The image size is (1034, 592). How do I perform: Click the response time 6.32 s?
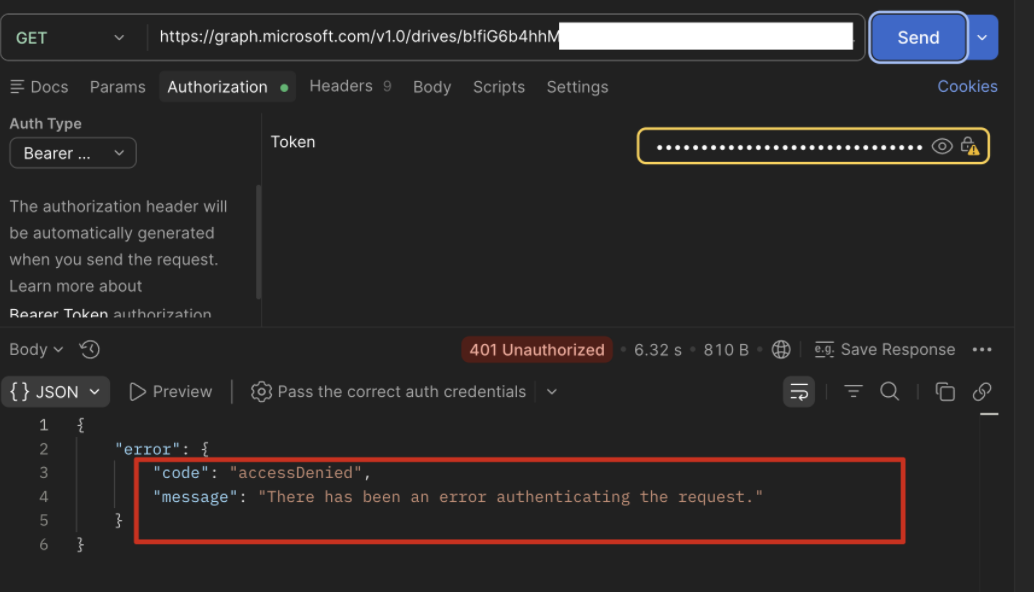point(657,349)
